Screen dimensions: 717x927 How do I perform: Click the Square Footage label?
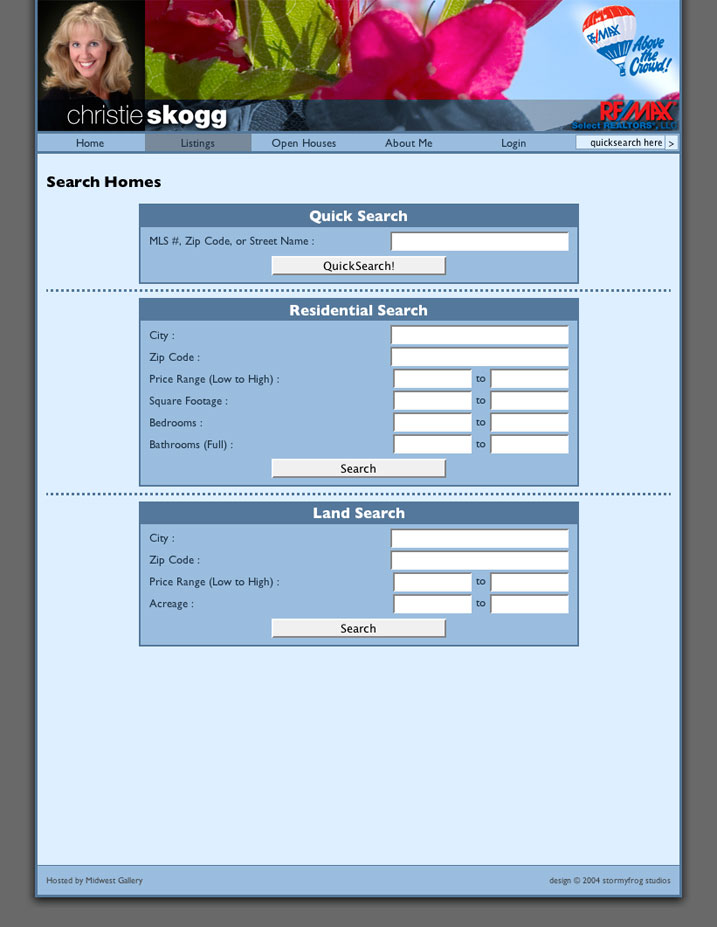[188, 401]
